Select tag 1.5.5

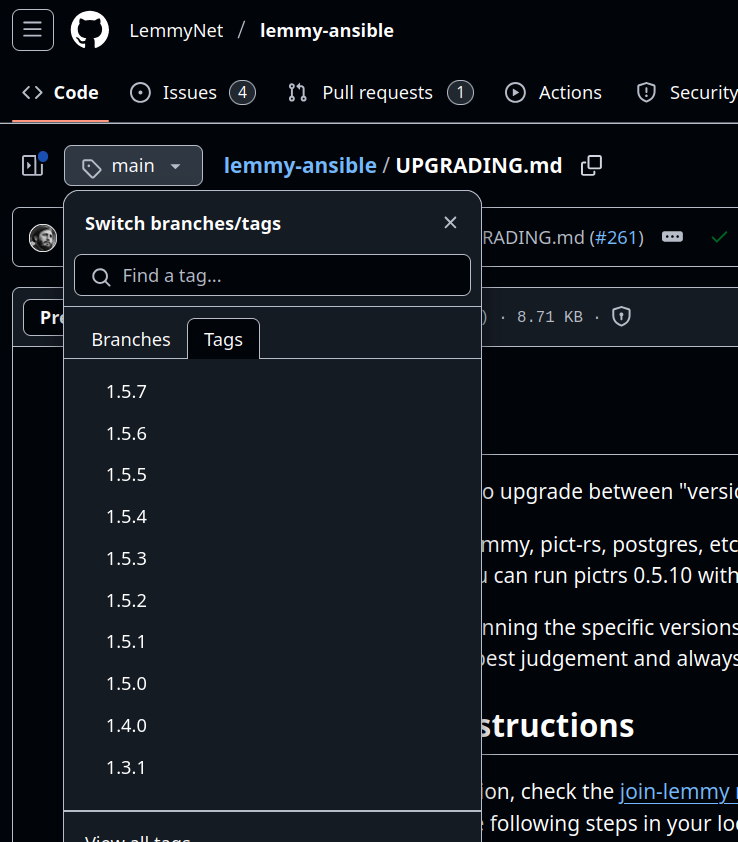272,475
